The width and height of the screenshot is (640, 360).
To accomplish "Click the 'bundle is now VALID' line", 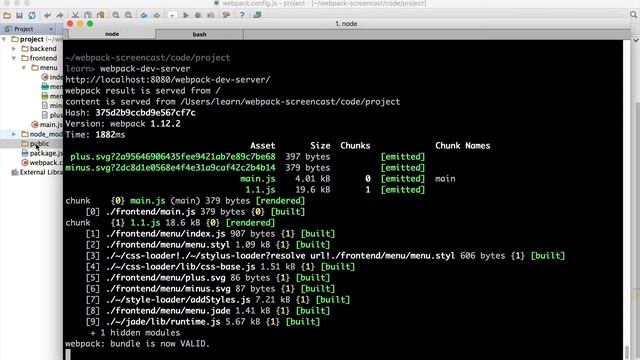I will 137,344.
